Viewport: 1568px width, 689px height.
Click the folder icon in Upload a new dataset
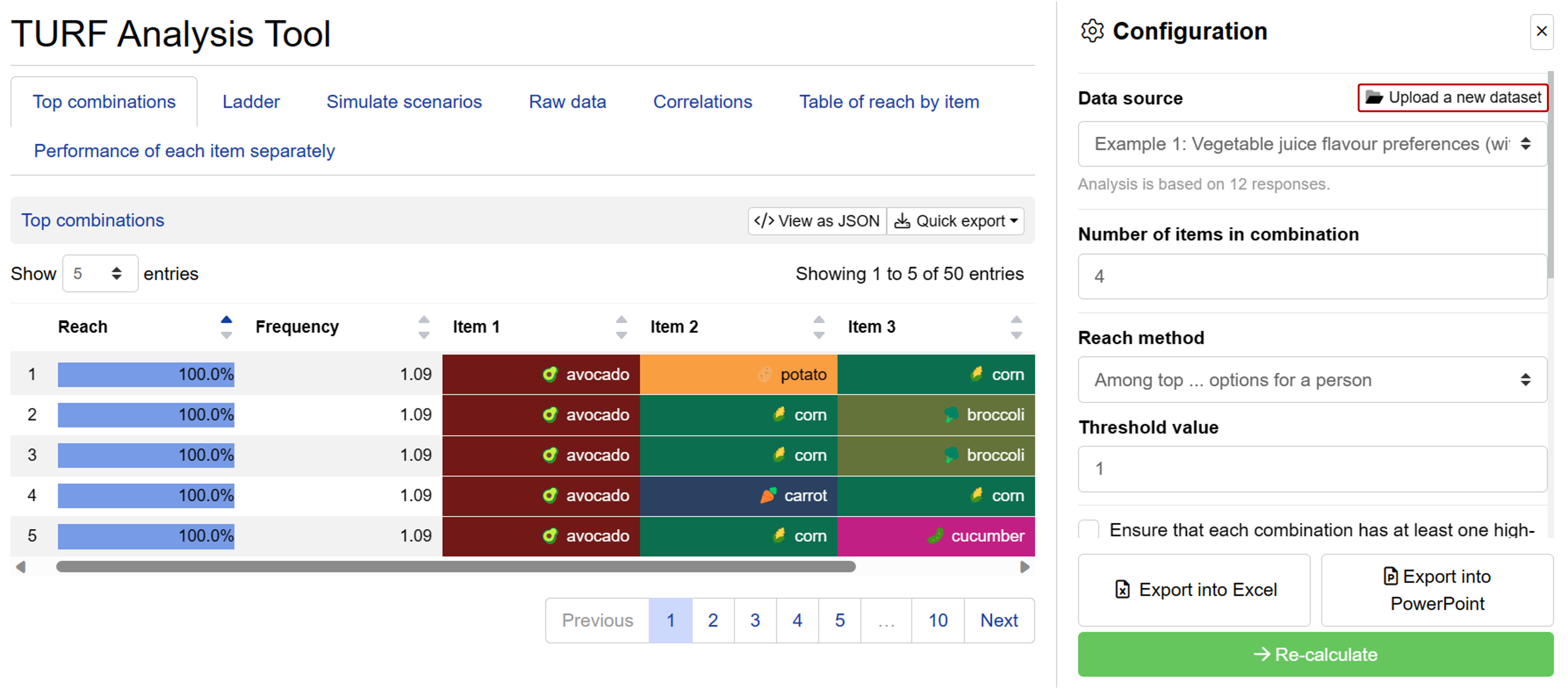[x=1374, y=97]
